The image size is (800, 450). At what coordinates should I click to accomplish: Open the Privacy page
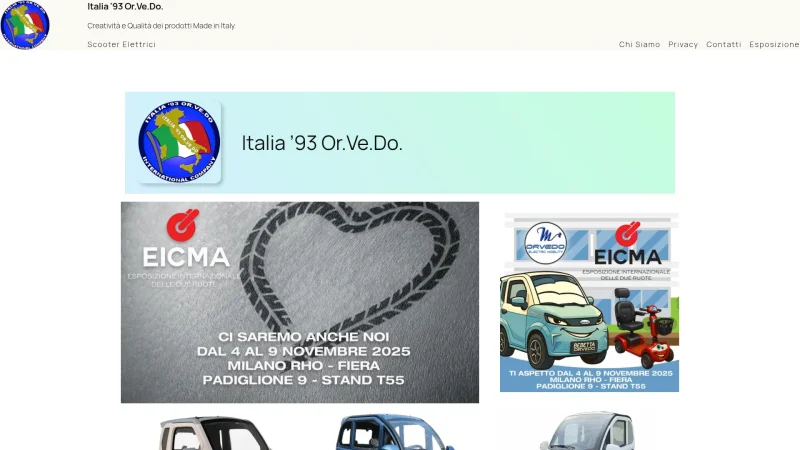683,44
